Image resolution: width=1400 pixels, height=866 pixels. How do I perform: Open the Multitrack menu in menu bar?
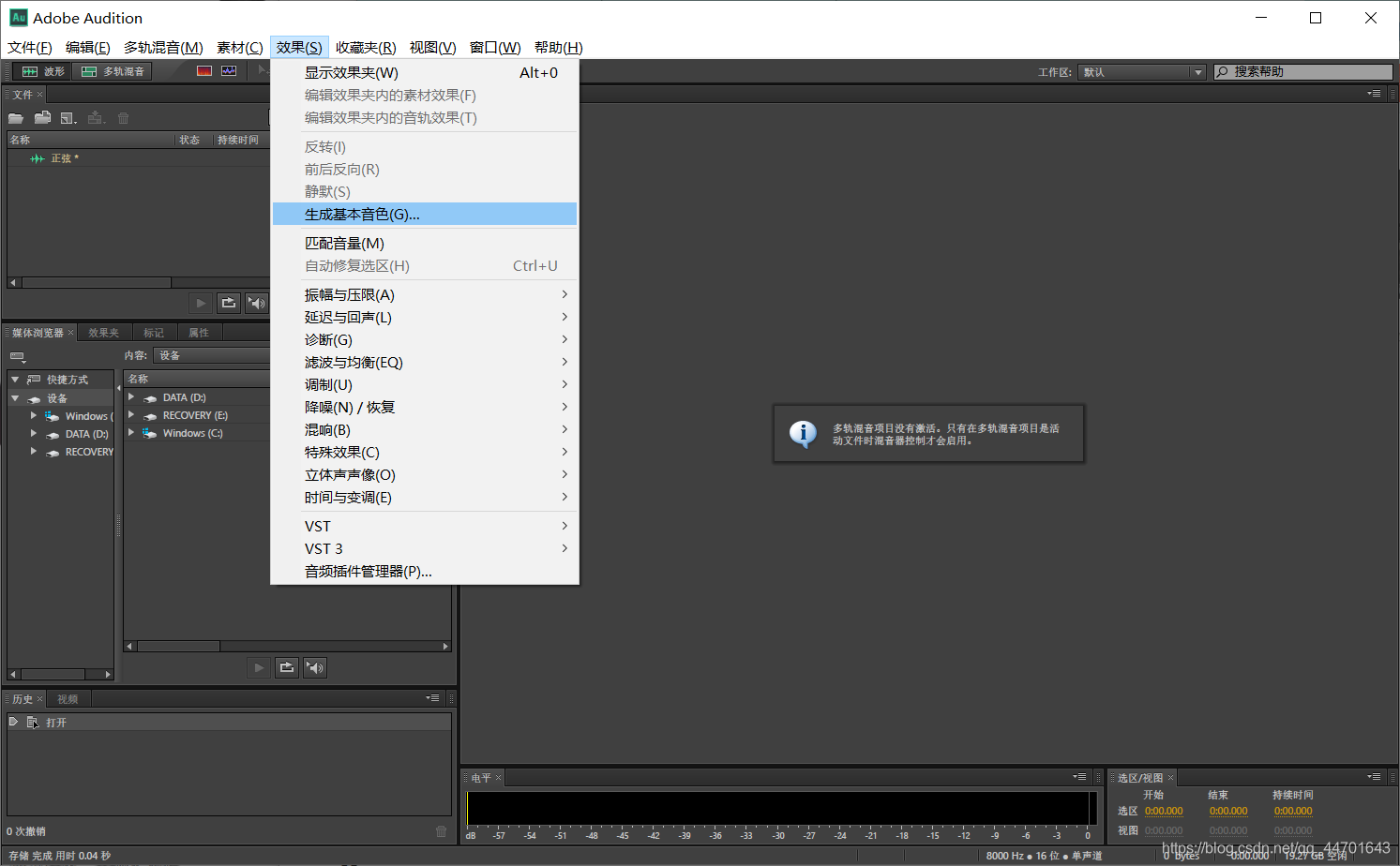coord(163,48)
